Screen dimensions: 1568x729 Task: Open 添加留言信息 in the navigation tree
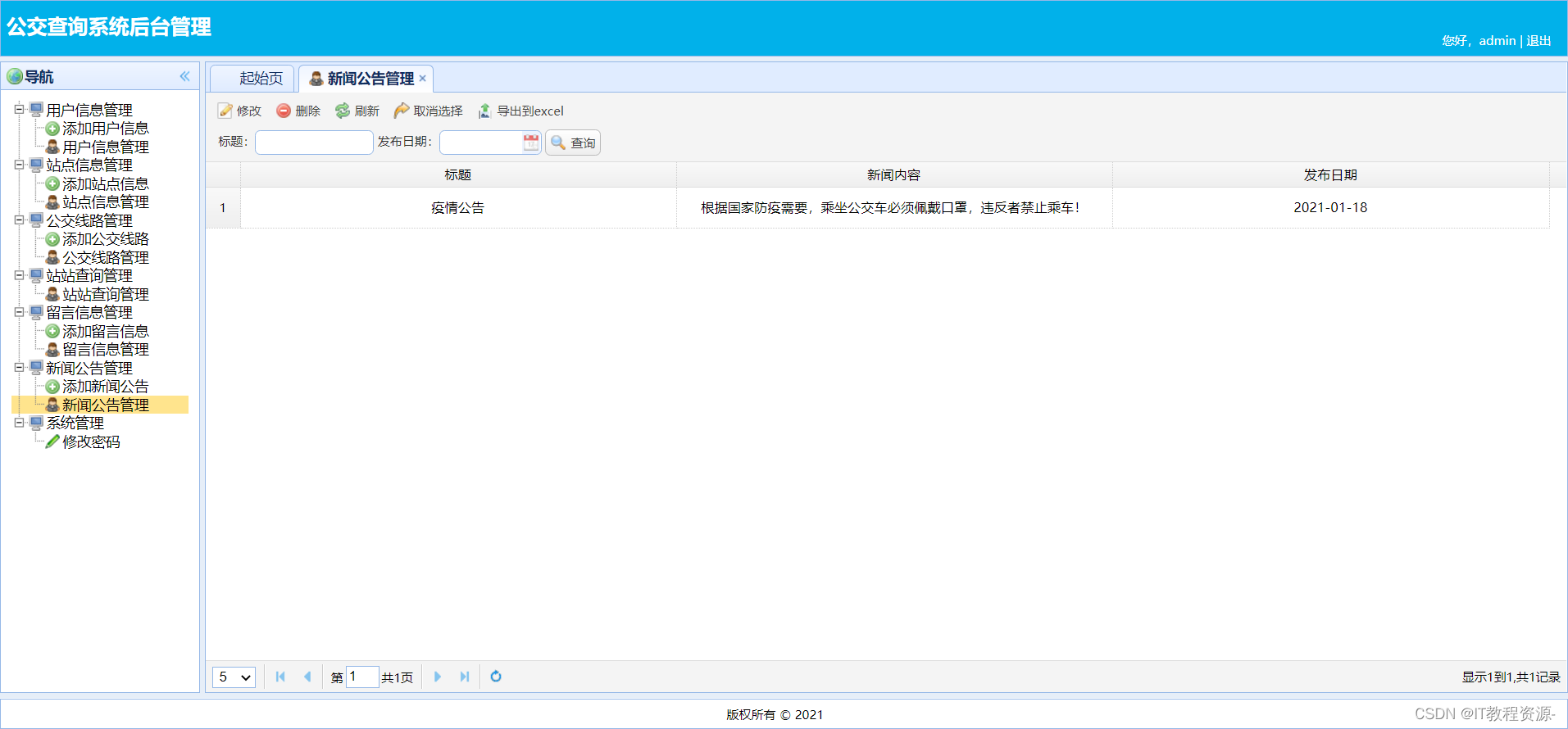pos(106,332)
